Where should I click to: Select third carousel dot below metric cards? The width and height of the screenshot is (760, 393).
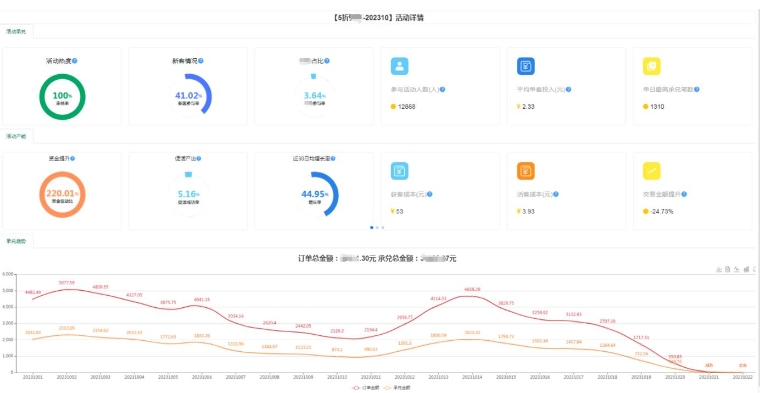[x=383, y=227]
